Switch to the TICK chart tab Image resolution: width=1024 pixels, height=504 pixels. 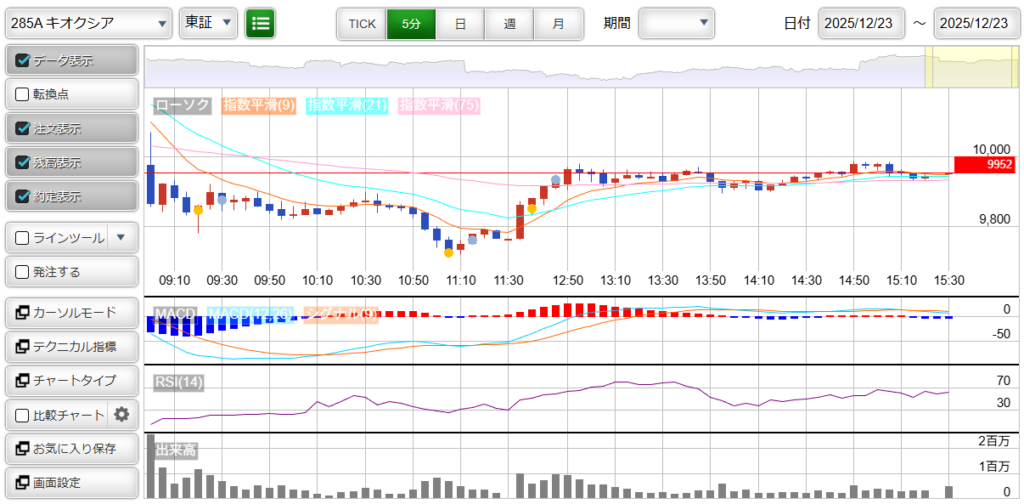(x=361, y=23)
